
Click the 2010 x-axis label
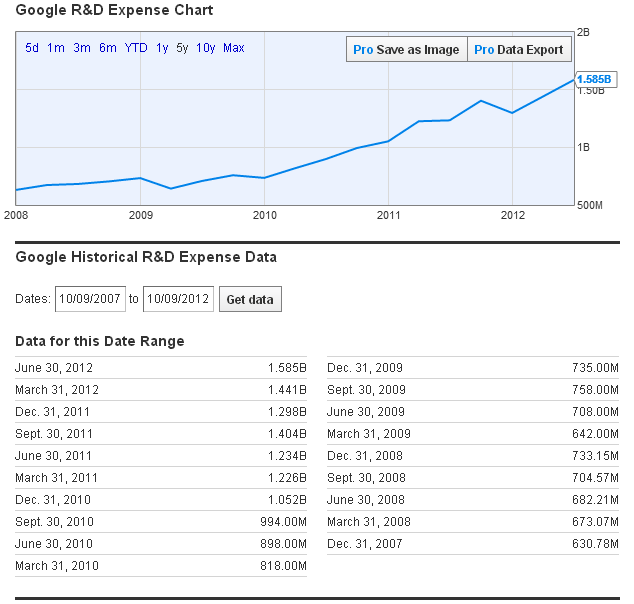pos(264,215)
